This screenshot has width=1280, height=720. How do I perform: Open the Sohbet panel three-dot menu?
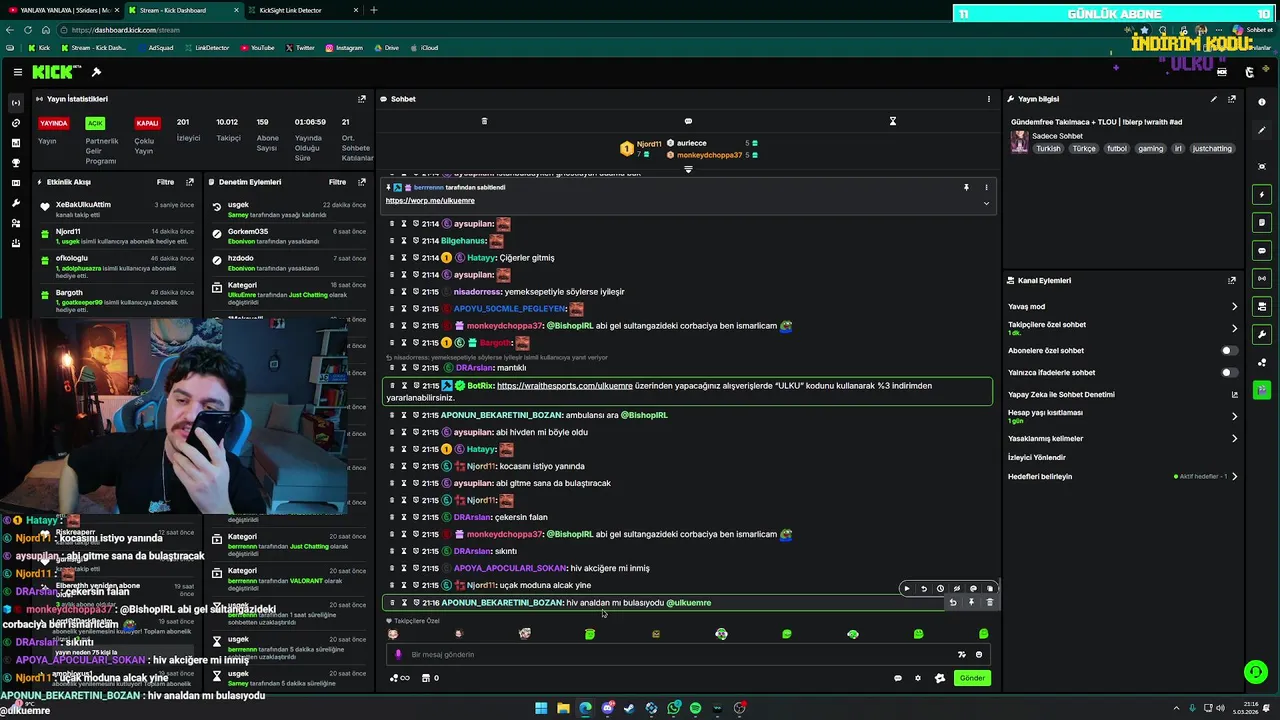pos(989,99)
